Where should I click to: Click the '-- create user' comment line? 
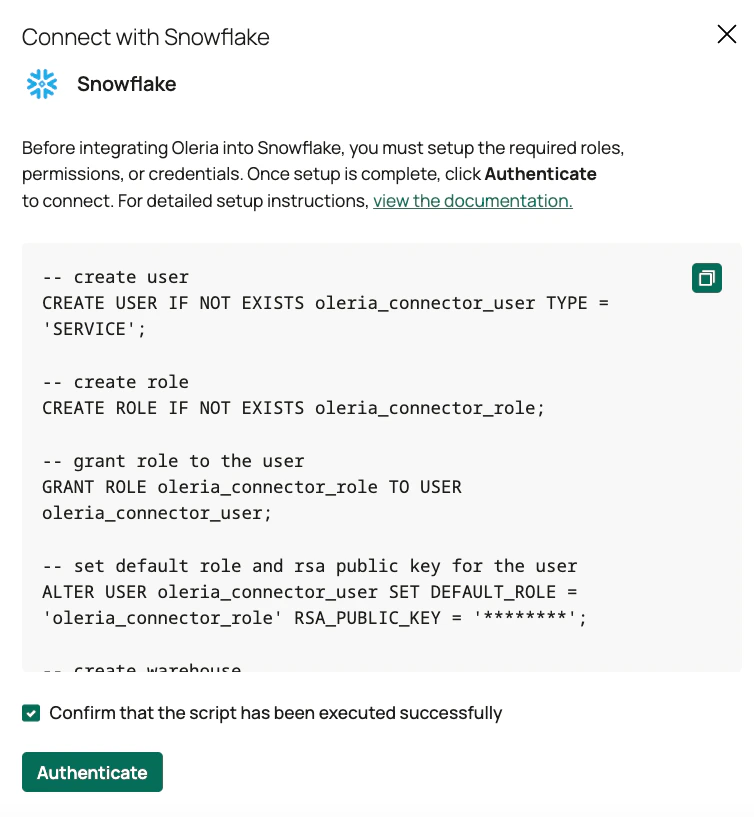coord(116,277)
